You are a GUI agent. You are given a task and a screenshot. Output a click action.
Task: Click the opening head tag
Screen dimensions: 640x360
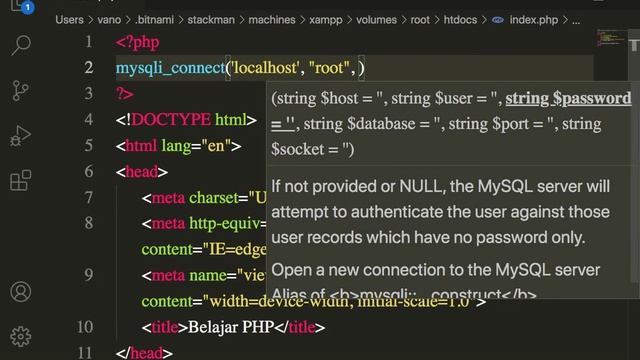pos(142,172)
